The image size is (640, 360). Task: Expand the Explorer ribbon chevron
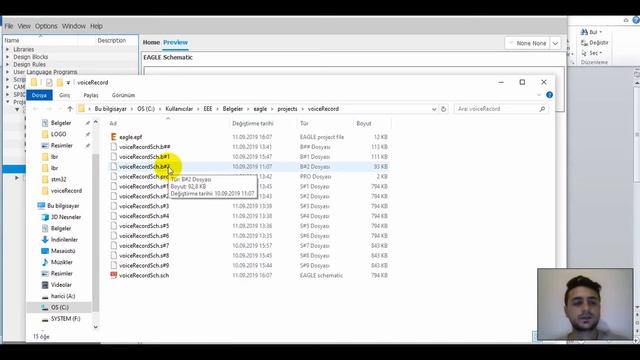pyautogui.click(x=539, y=95)
